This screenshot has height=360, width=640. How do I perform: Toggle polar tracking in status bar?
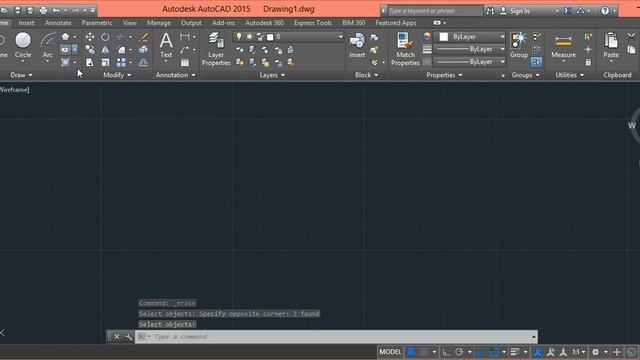459,351
